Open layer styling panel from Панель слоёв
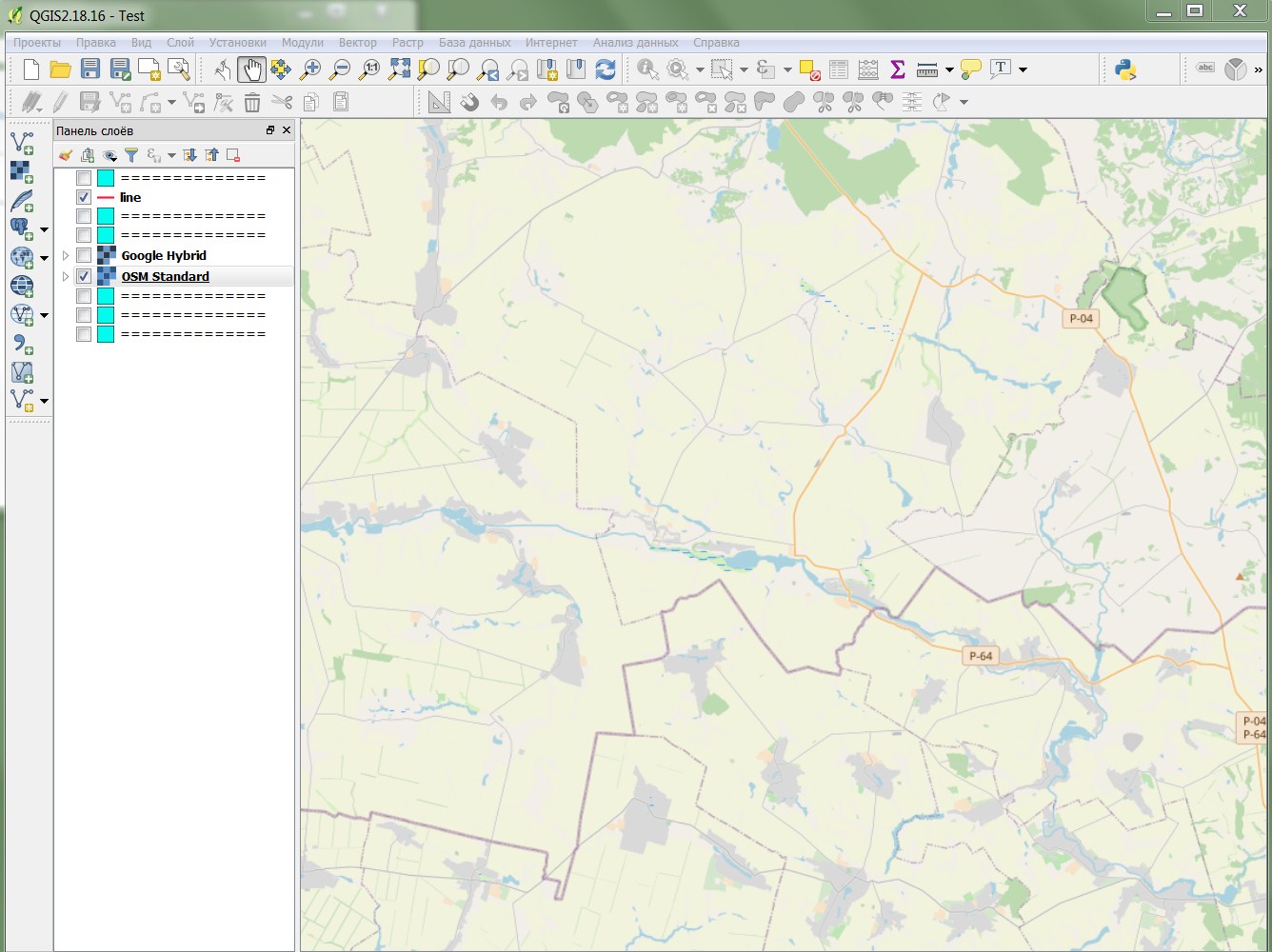1272x952 pixels. (x=64, y=154)
